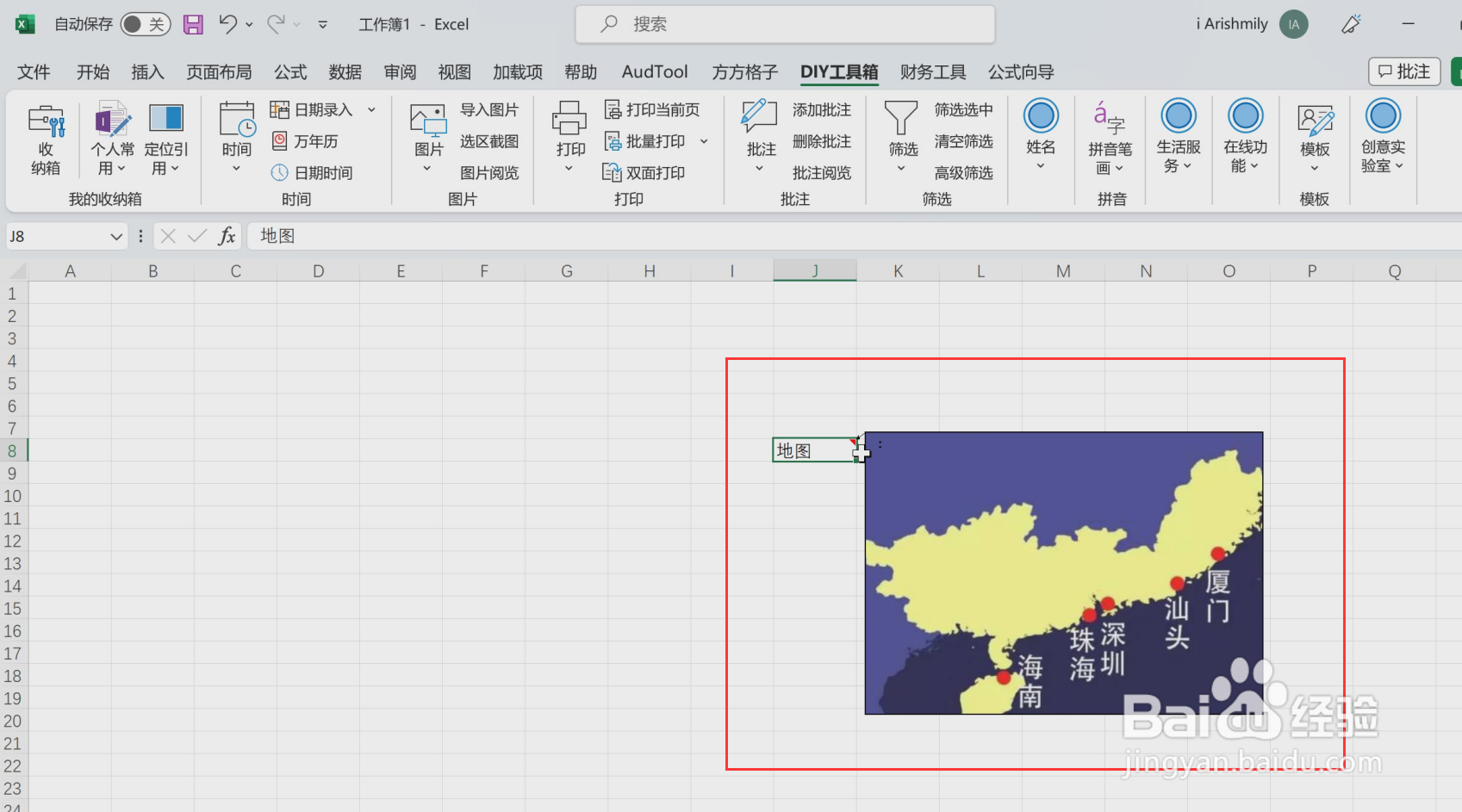
Task: Select the map picture in the sheet
Action: click(1064, 573)
